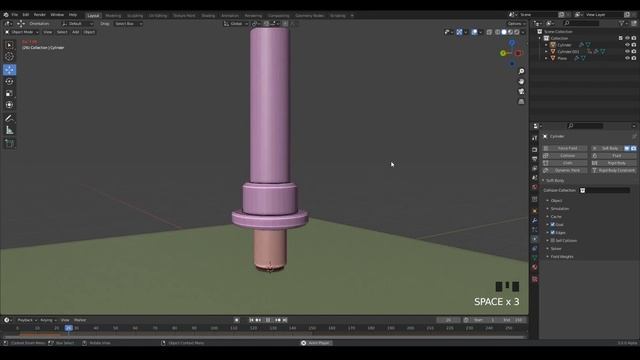Disable Plane rendering with camera icon

[x=634, y=58]
